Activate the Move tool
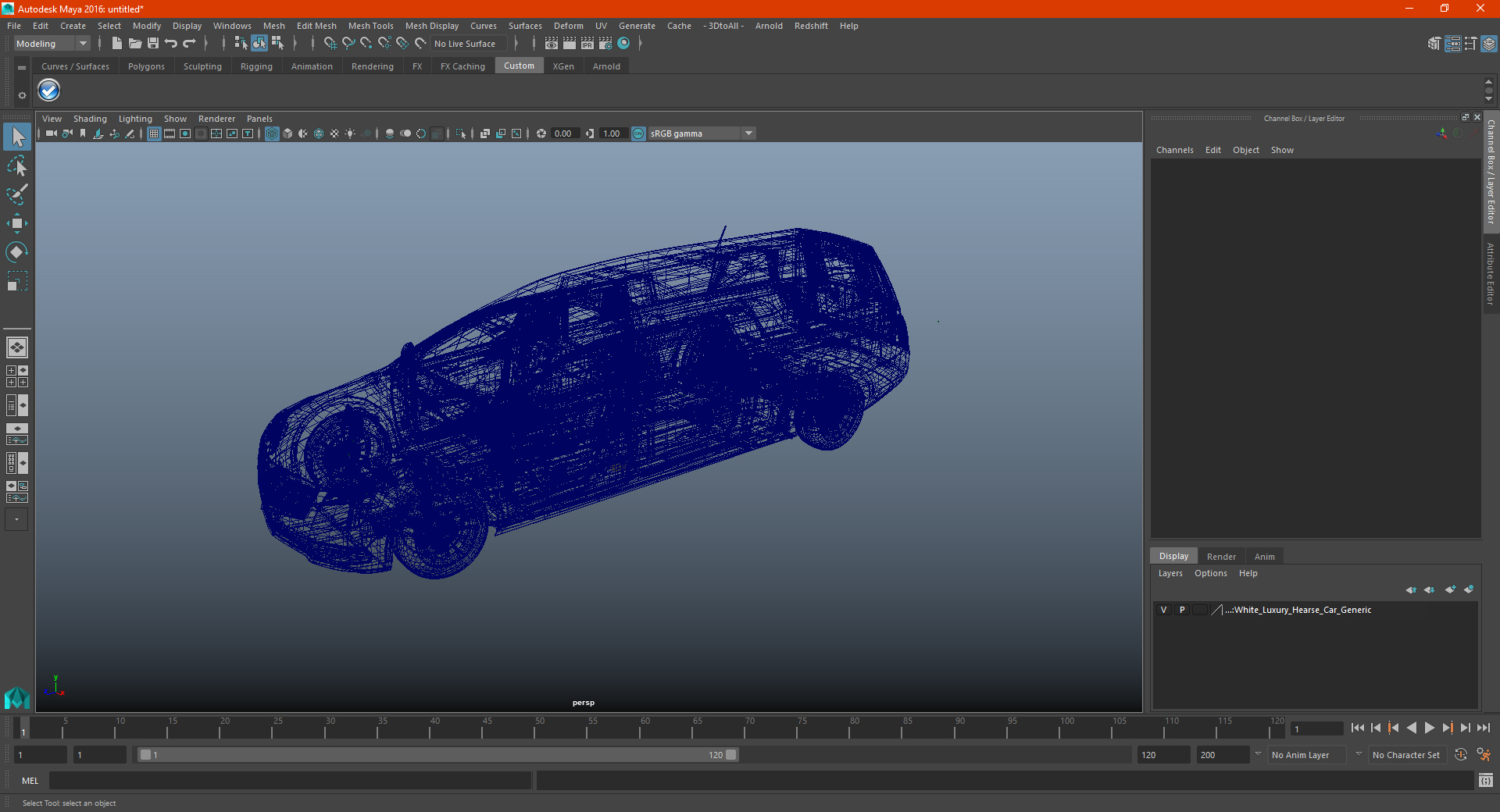 [17, 223]
